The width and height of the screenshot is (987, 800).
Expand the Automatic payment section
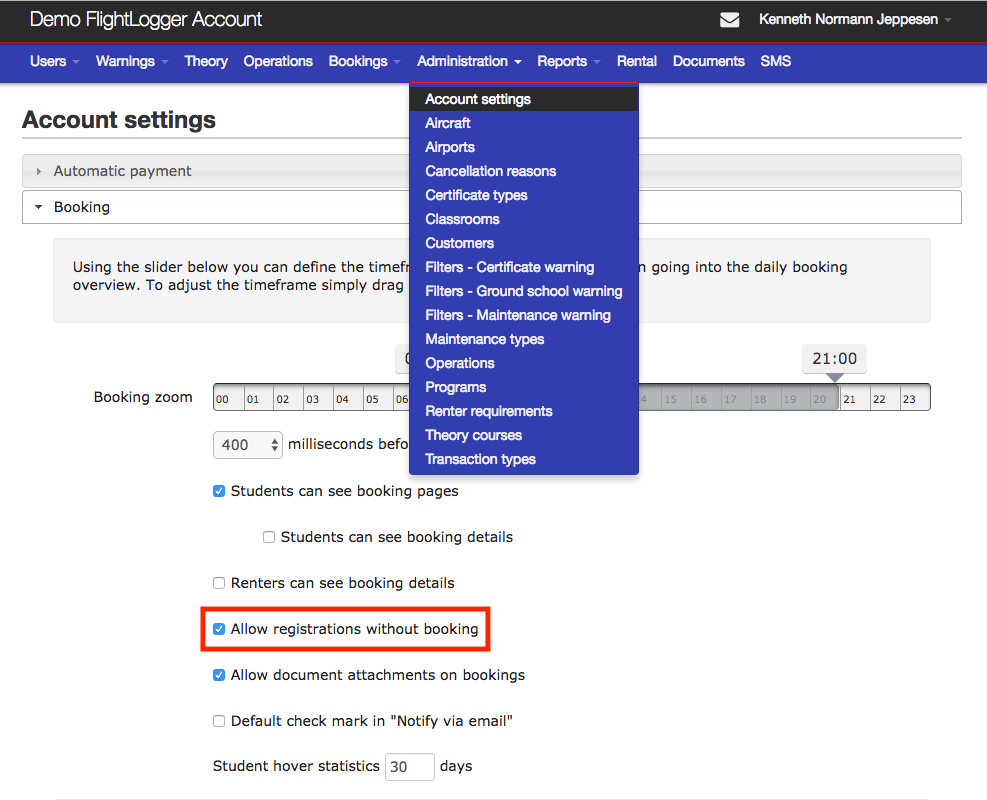[215, 171]
